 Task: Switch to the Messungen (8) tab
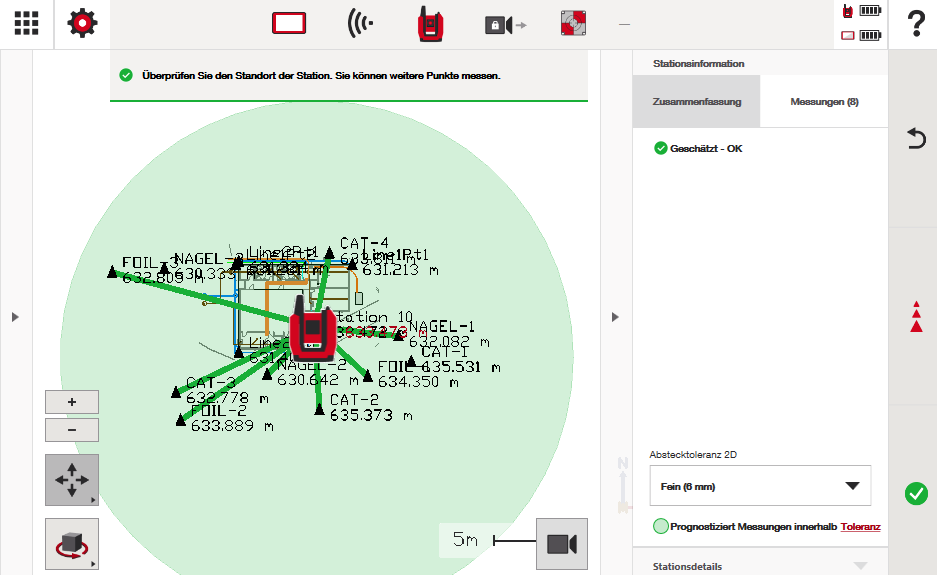824,102
